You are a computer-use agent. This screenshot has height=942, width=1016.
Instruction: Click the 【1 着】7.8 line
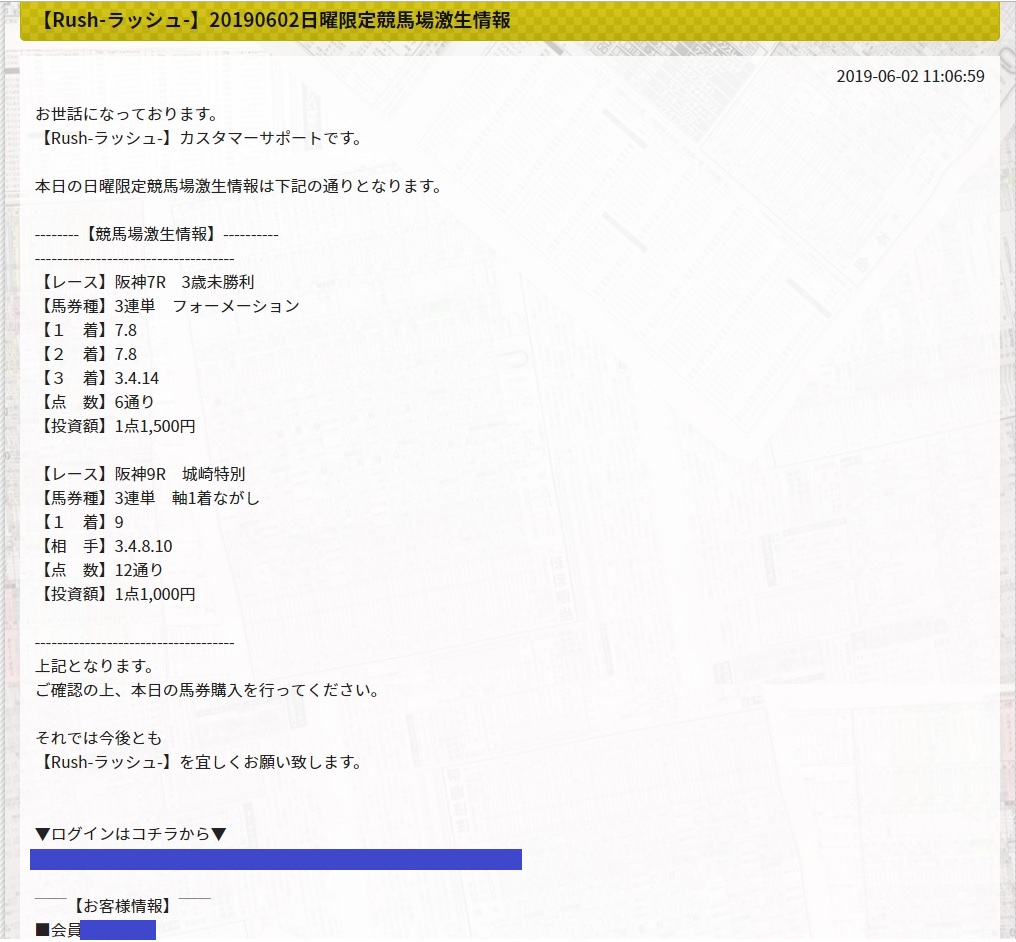[x=87, y=330]
